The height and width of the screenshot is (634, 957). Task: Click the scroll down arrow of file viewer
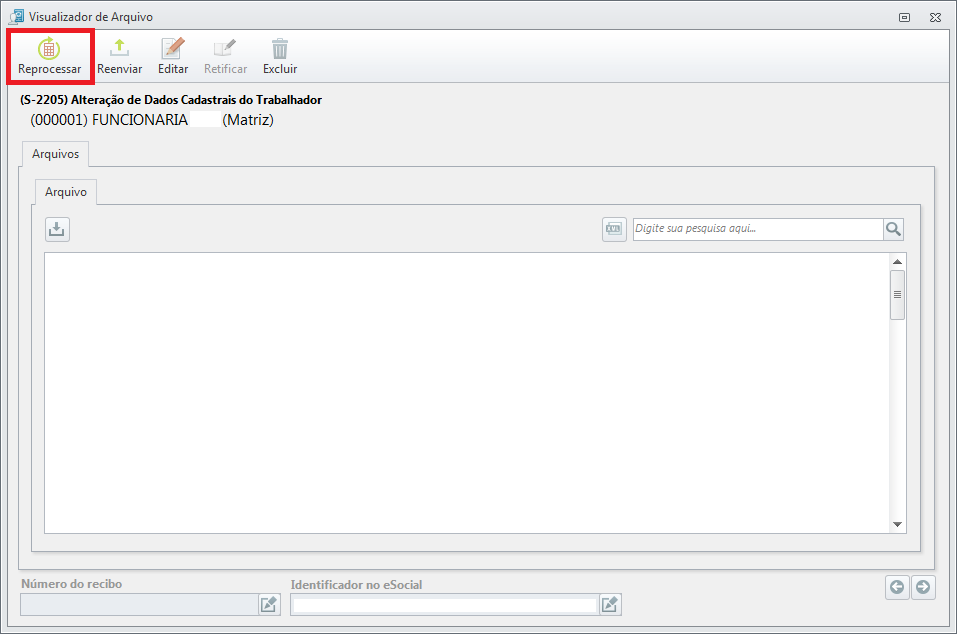coord(897,524)
